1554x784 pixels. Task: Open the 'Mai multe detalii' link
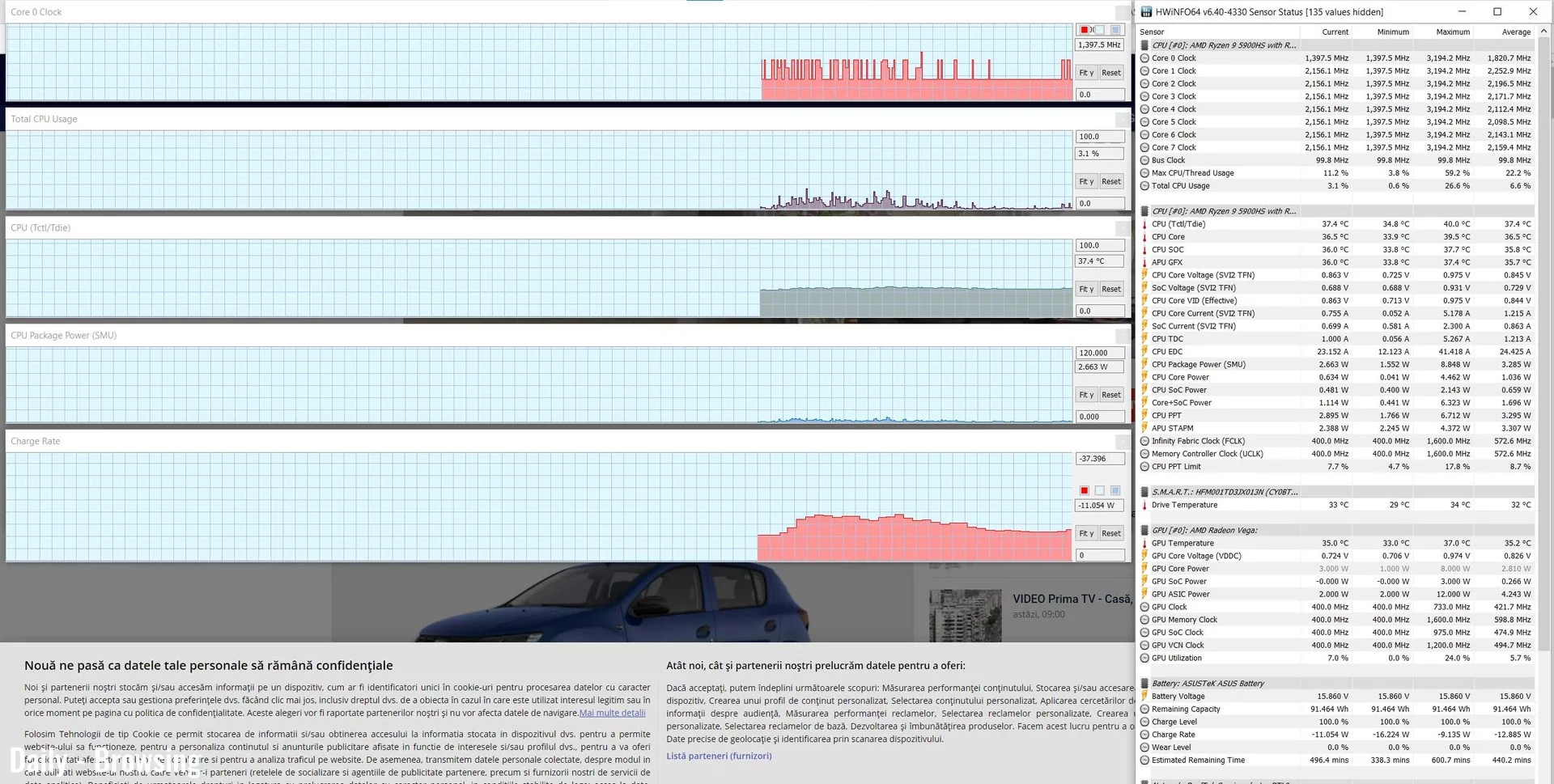click(x=613, y=713)
